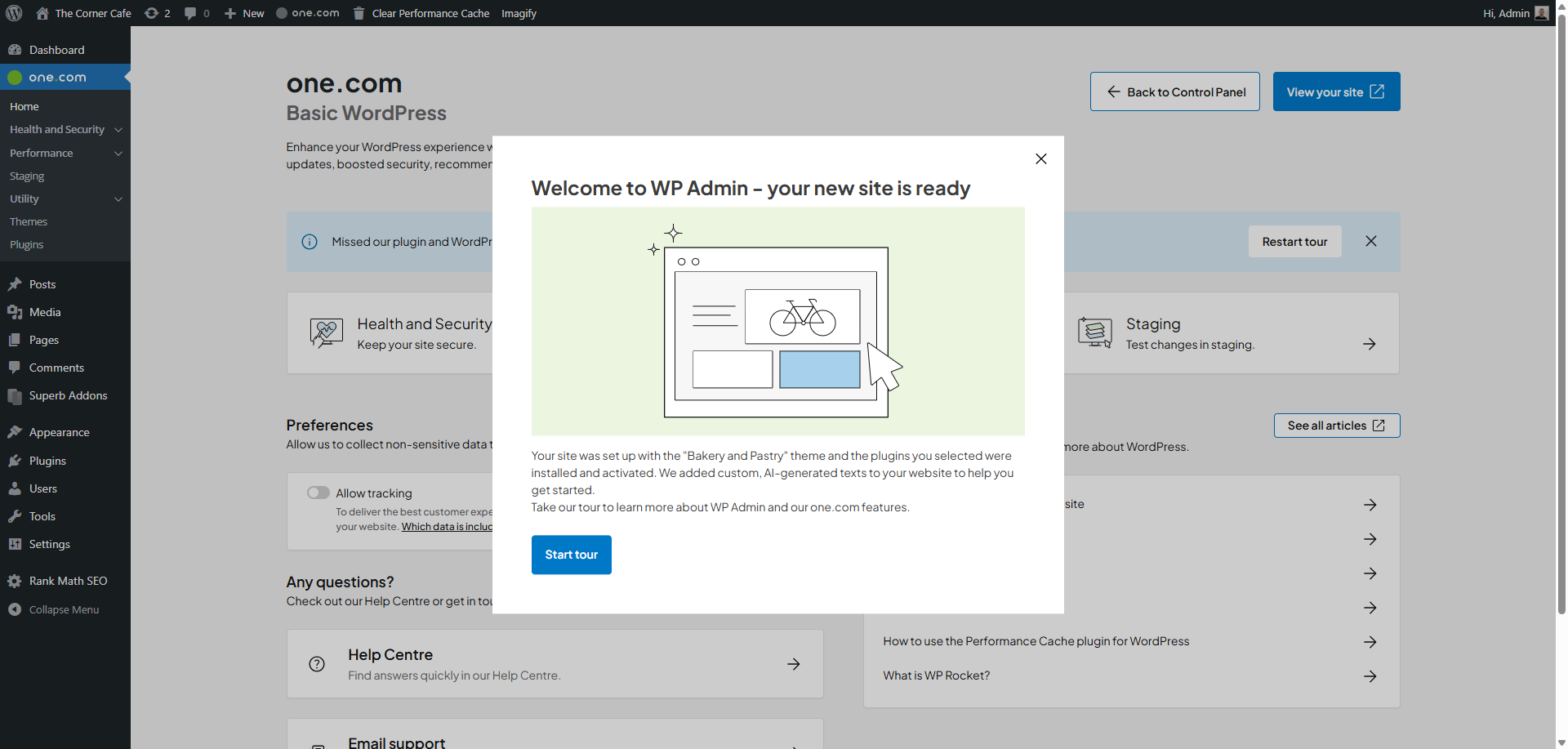
Task: Open How to use Performance Cache article
Action: (x=1036, y=642)
